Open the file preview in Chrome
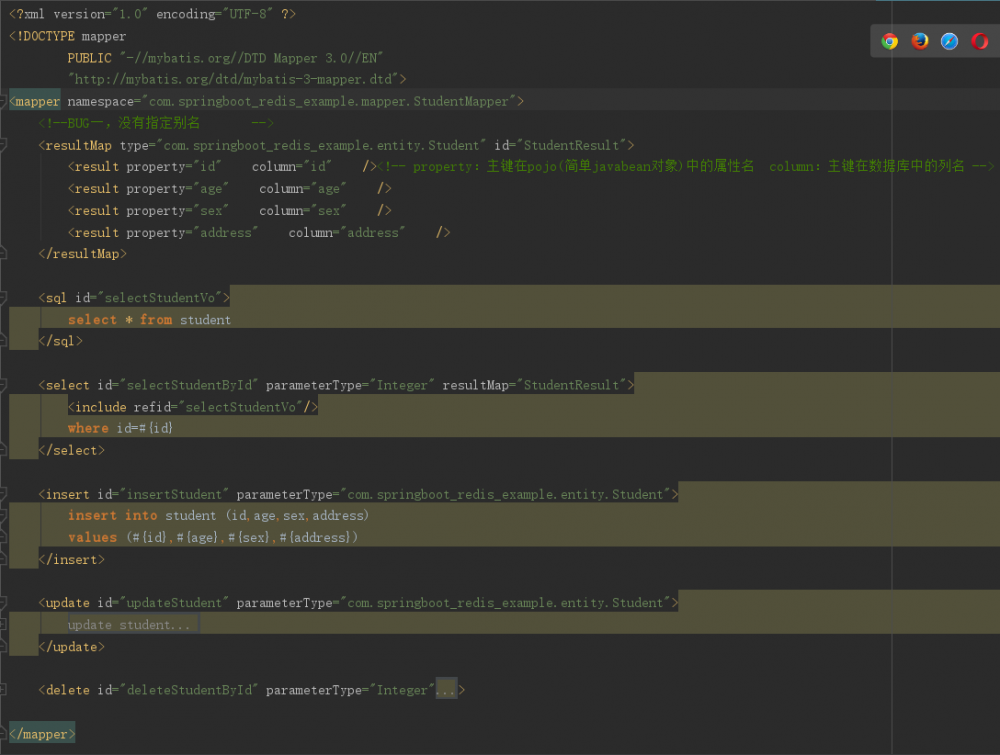 coord(889,41)
